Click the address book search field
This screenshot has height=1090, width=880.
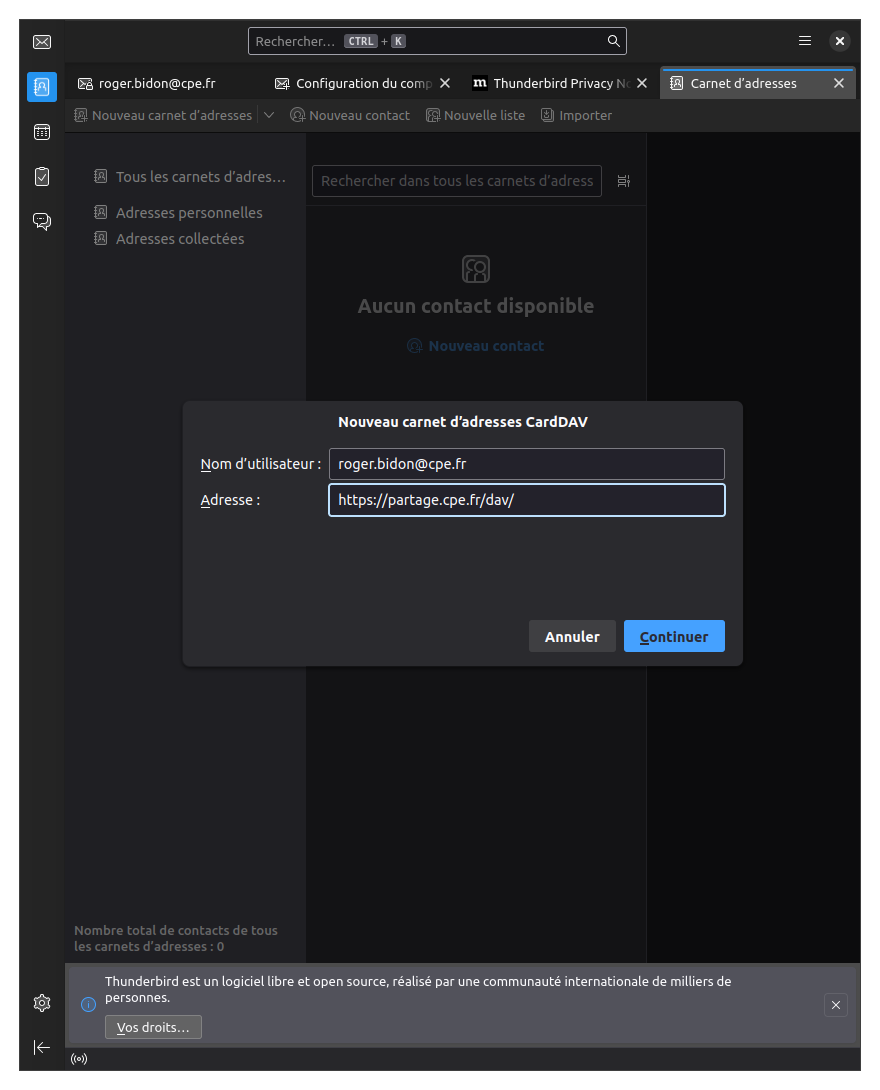457,181
